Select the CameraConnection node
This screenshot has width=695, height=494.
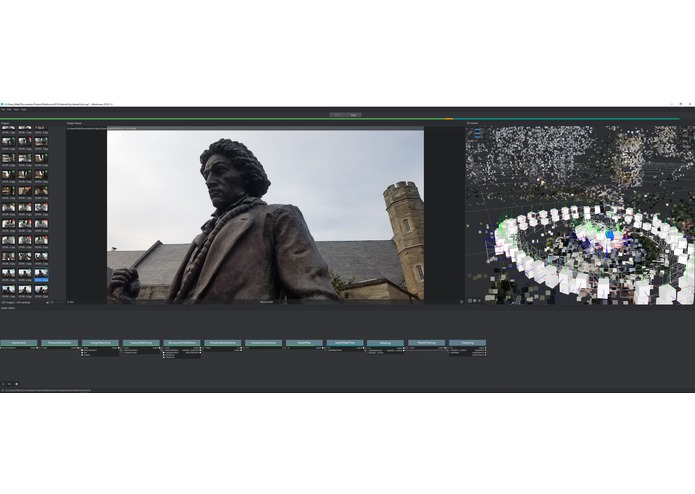pyautogui.click(x=263, y=343)
